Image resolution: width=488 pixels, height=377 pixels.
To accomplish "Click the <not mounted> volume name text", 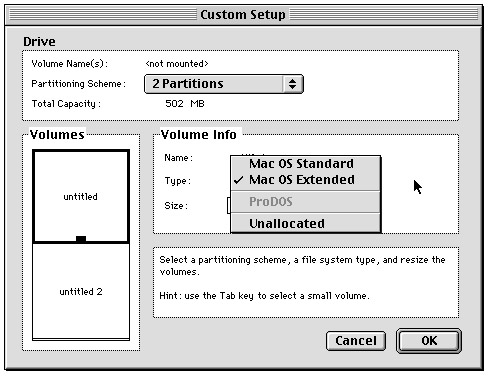I will [177, 64].
